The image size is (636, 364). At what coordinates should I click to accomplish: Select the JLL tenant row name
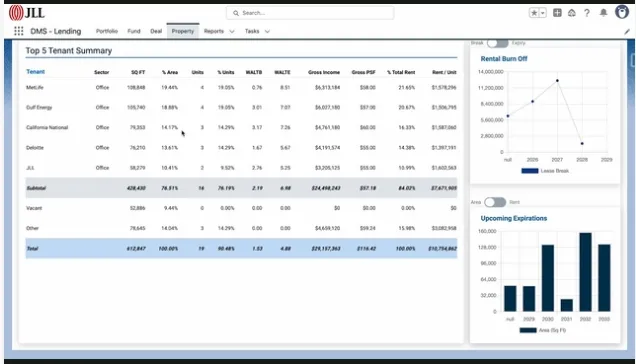[30, 168]
